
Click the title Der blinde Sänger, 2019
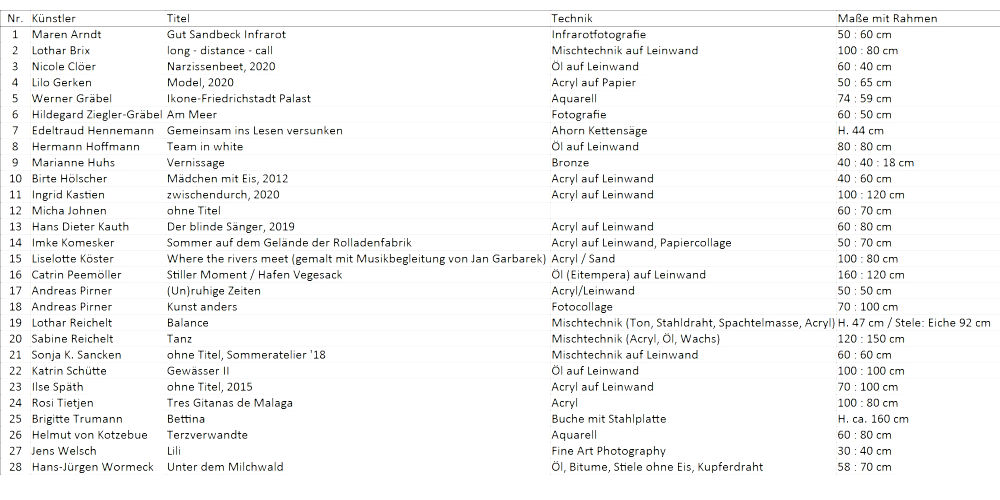click(230, 226)
